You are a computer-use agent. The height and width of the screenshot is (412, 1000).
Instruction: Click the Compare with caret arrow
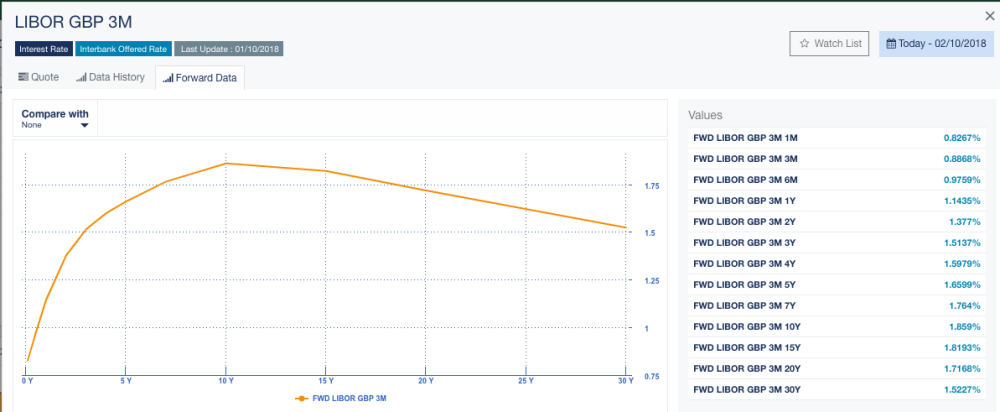click(x=84, y=126)
